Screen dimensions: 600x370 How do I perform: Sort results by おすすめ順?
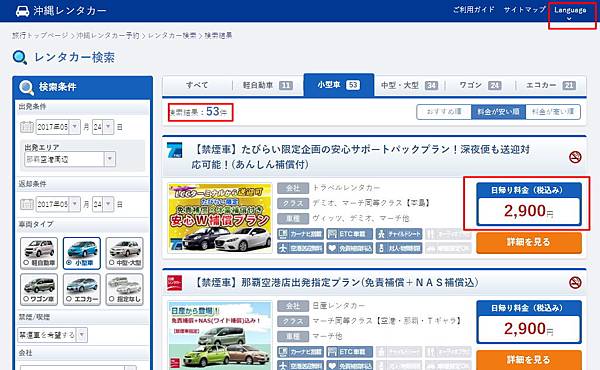click(x=444, y=112)
